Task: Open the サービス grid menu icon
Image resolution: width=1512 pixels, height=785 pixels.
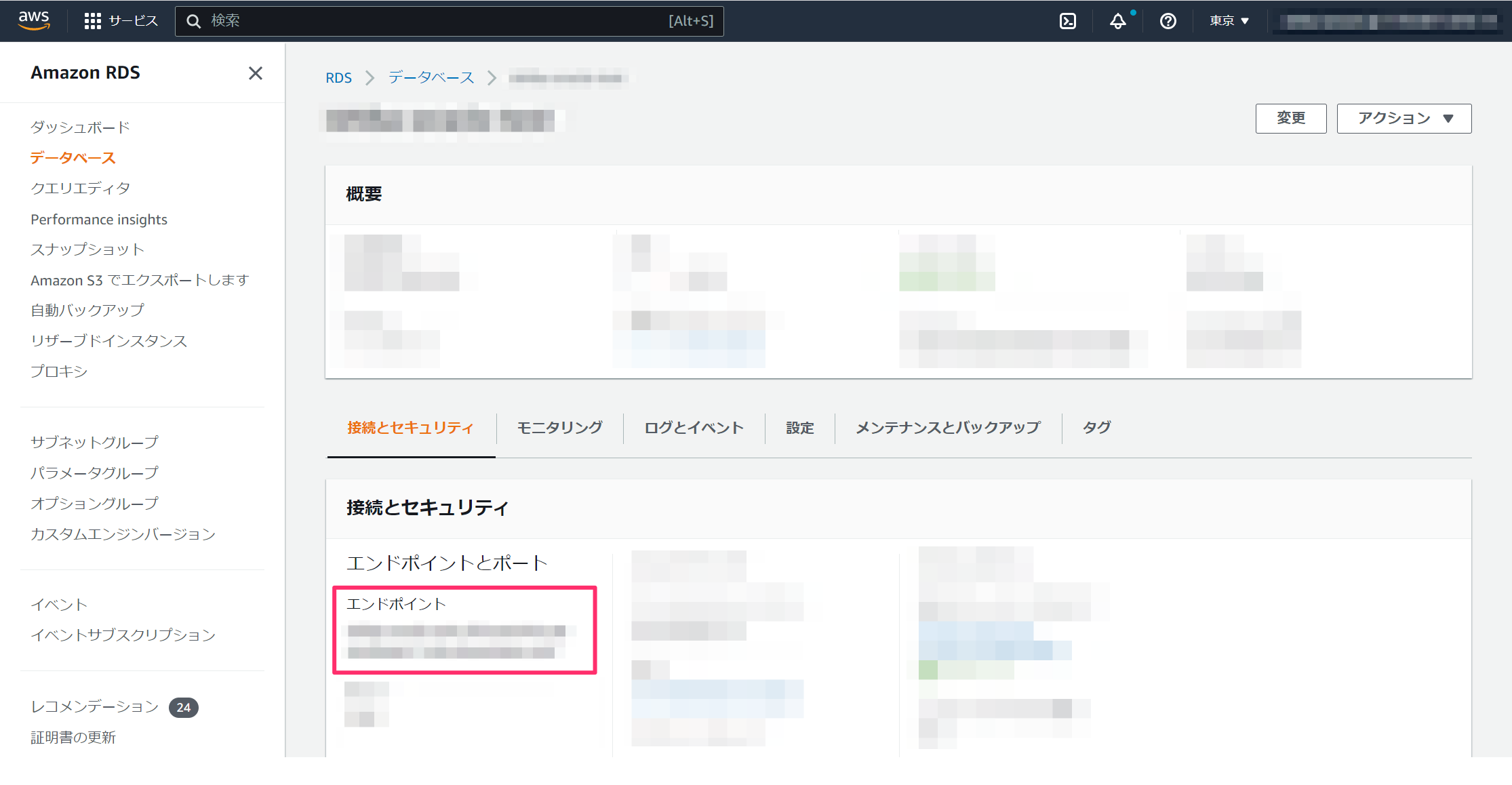Action: (92, 21)
